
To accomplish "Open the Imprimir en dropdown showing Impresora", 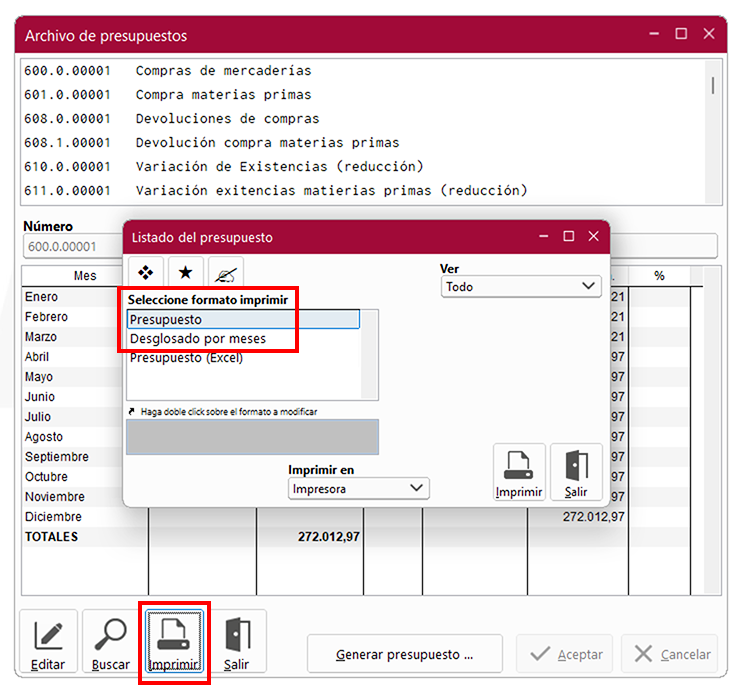I will click(x=358, y=489).
